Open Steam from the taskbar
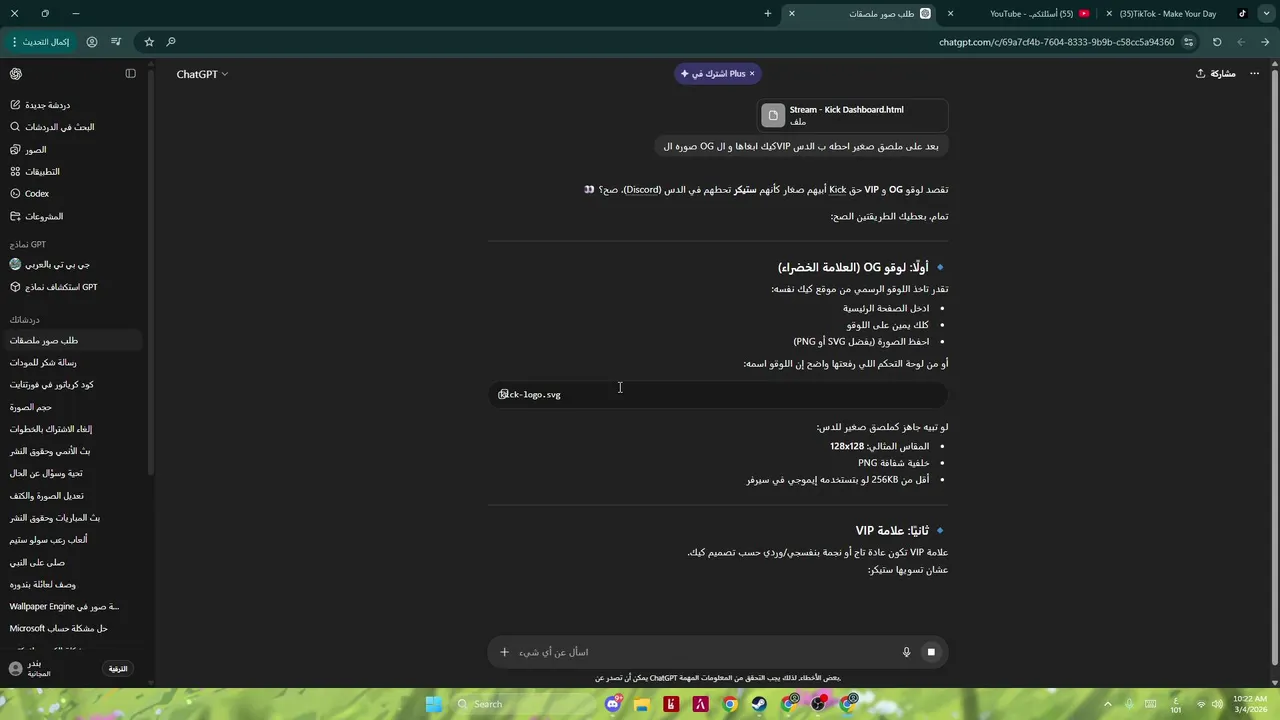 coord(760,704)
